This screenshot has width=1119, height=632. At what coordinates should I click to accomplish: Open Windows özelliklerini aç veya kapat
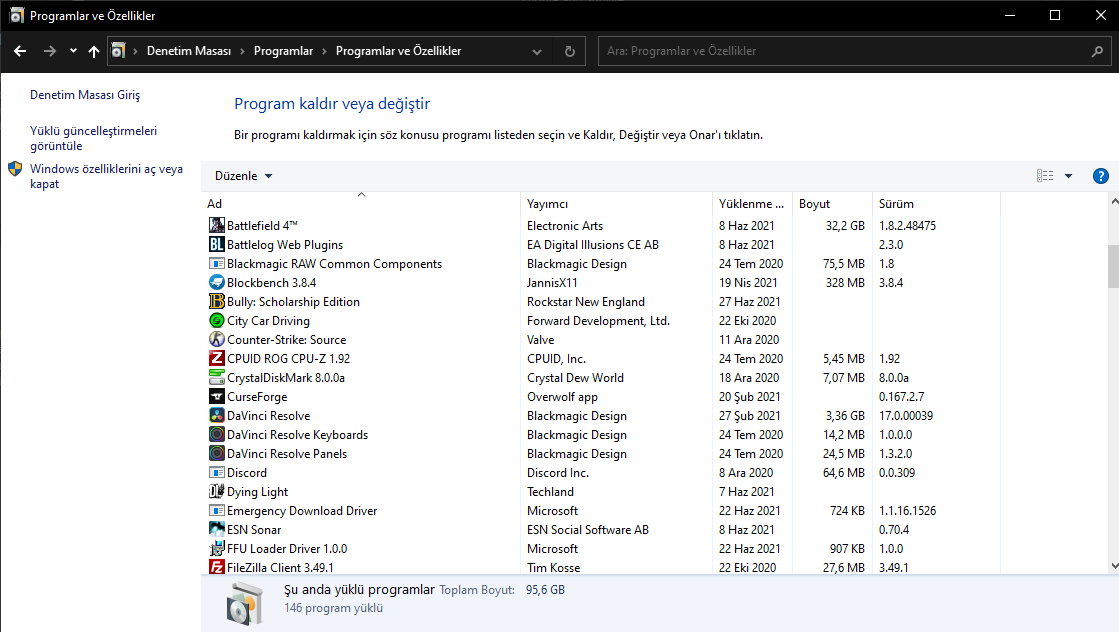pos(106,176)
